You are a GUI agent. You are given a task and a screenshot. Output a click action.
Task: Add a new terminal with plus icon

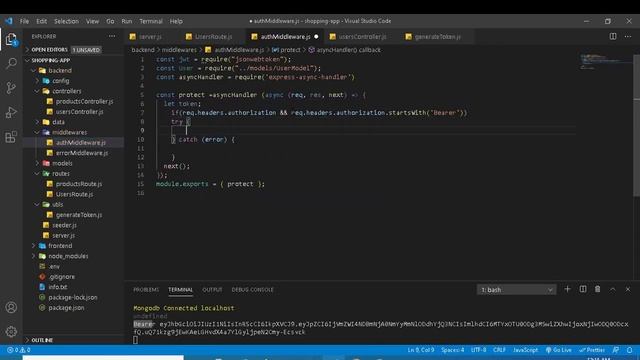567,289
